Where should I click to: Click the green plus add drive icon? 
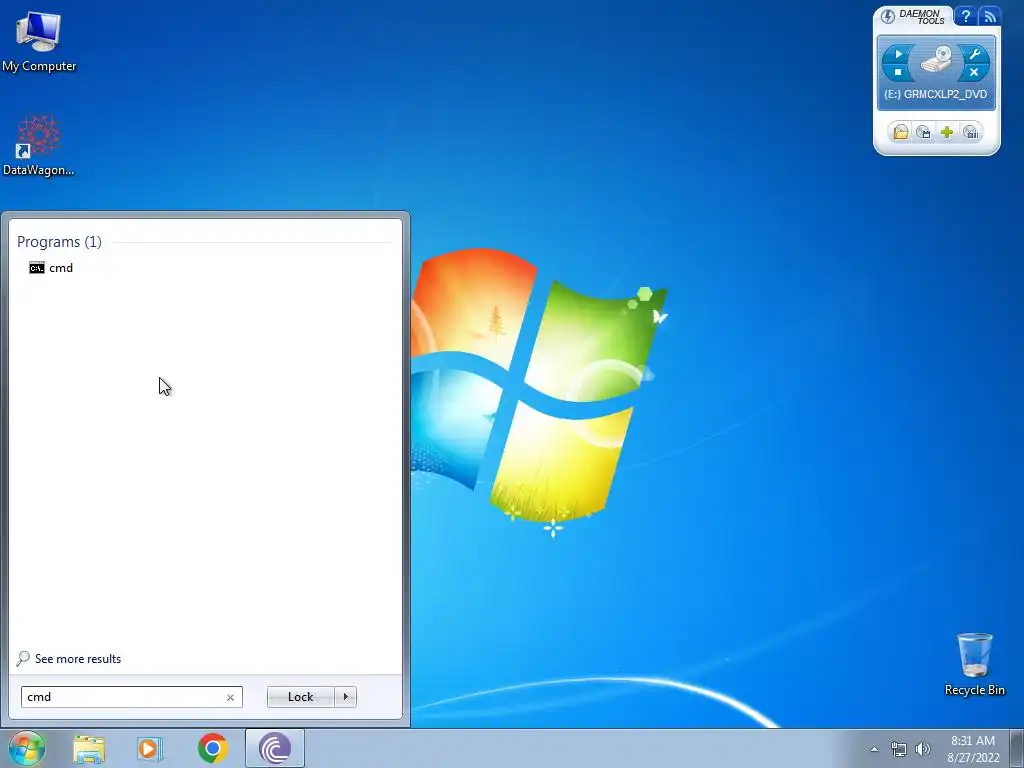click(x=947, y=133)
